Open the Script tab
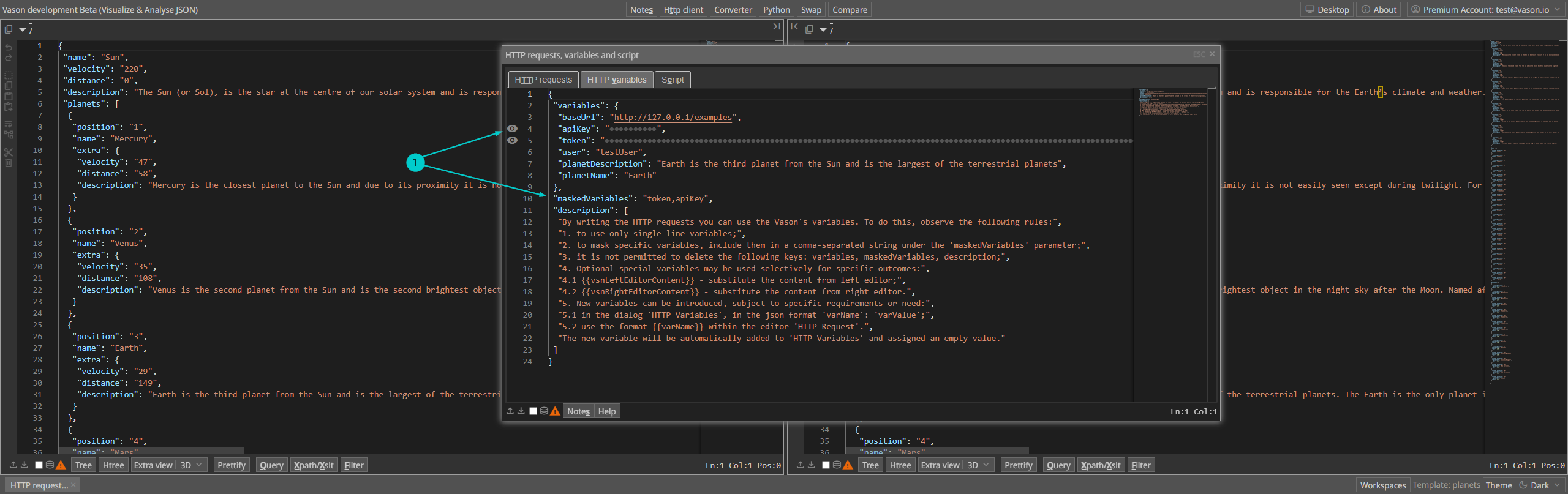This screenshot has width=1568, height=494. (x=673, y=80)
